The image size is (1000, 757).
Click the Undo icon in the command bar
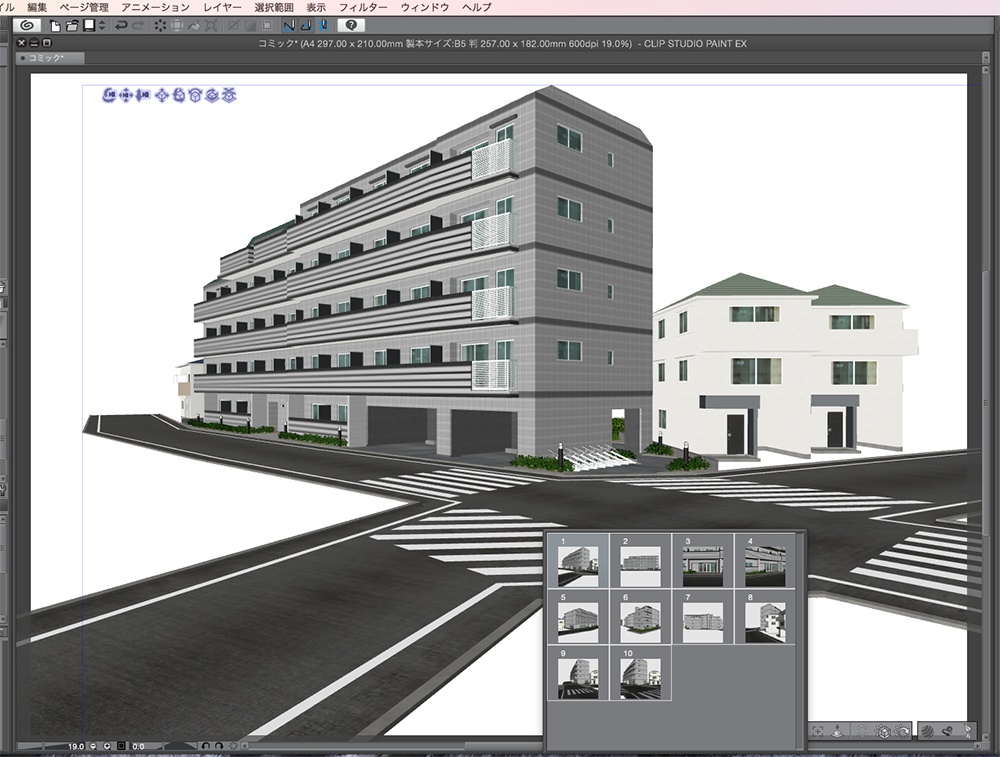[122, 26]
